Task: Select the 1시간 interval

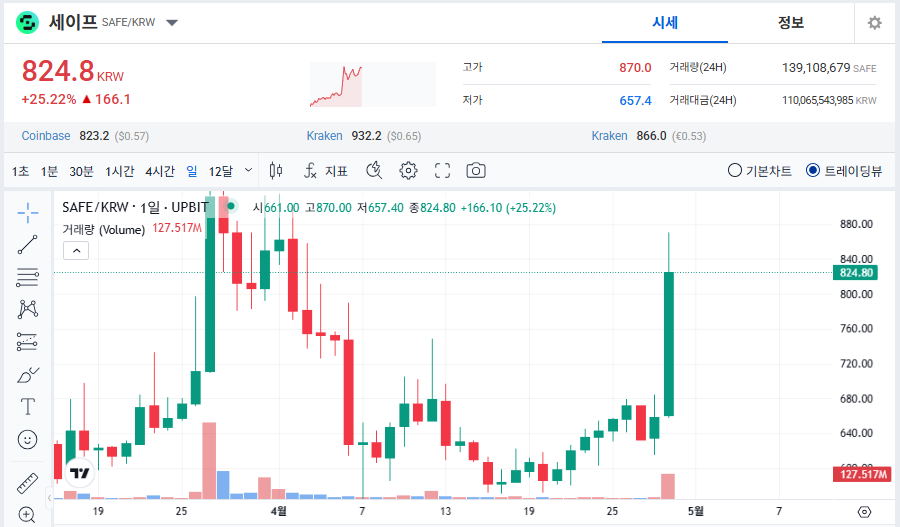Action: click(119, 171)
